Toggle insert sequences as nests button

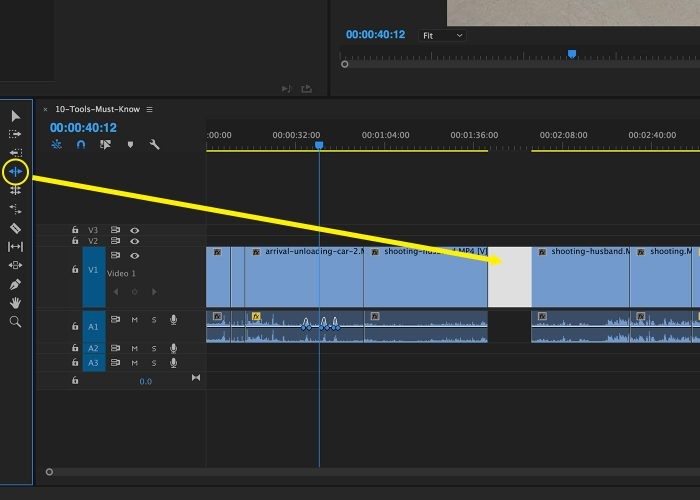(57, 144)
